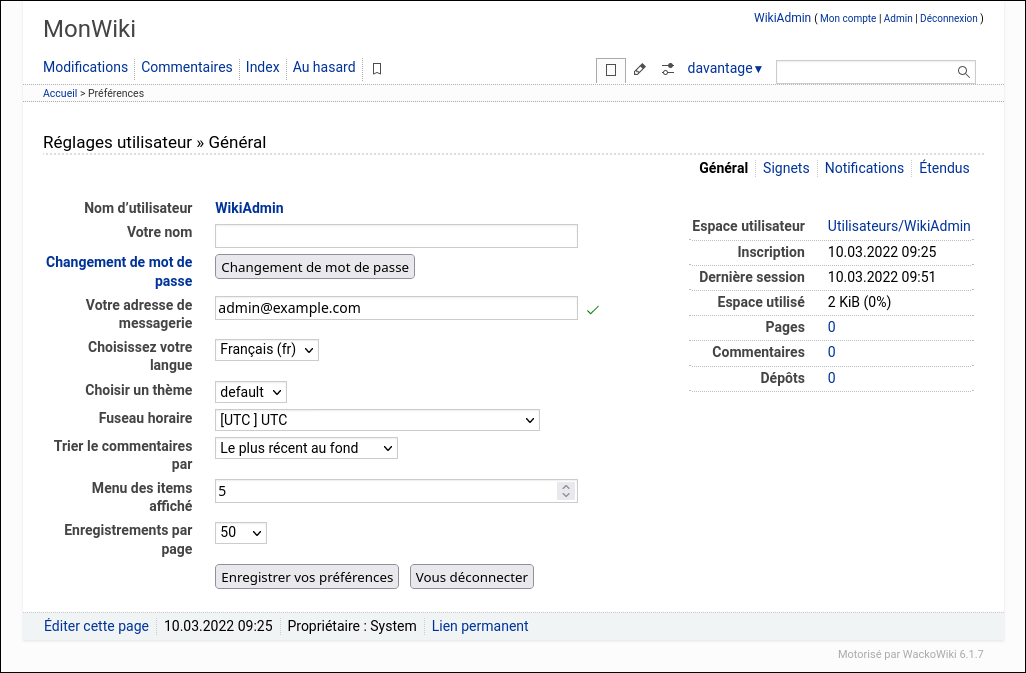Open the records per page dropdown
Viewport: 1026px width, 673px height.
coord(241,533)
